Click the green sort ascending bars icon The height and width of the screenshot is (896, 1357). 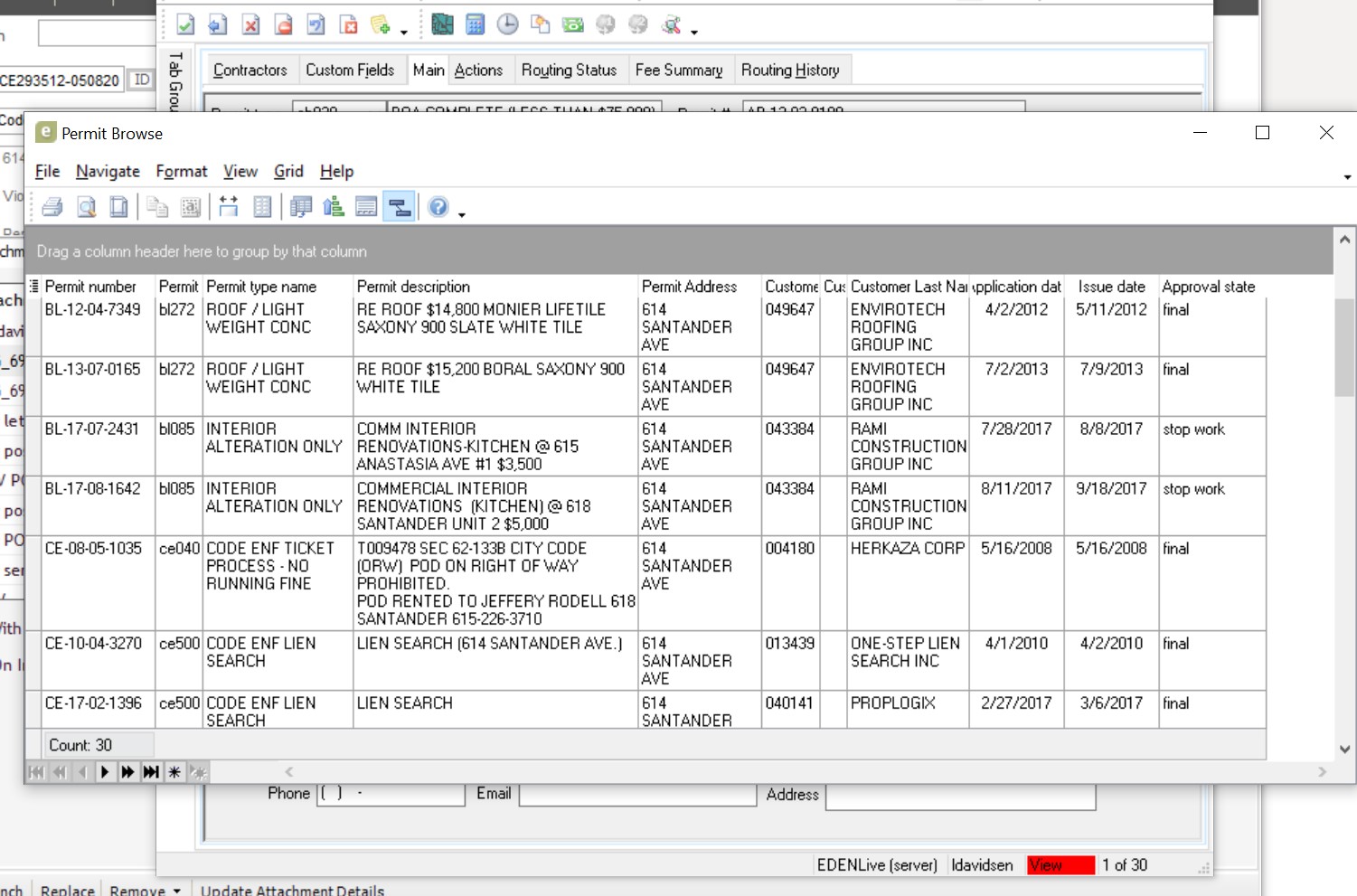click(334, 207)
